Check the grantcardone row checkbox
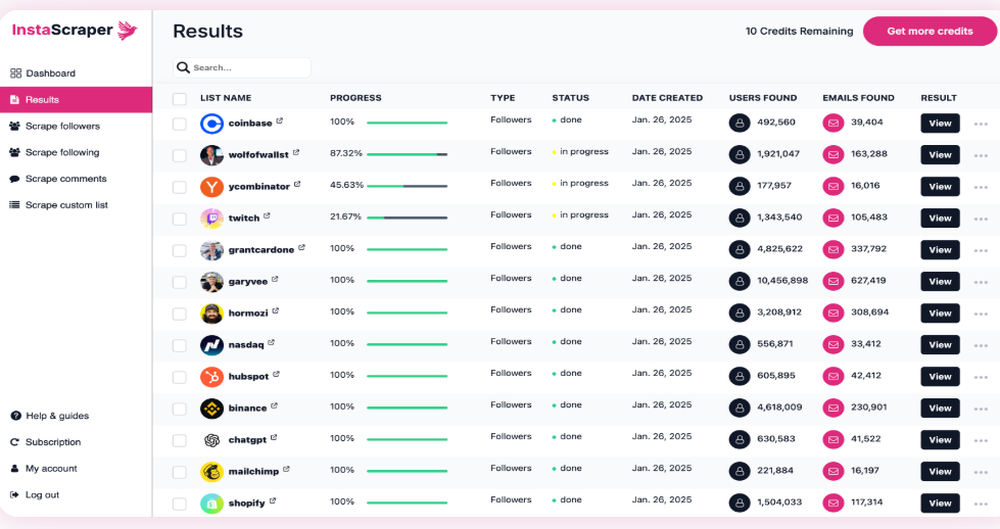The width and height of the screenshot is (1000, 529). pyautogui.click(x=180, y=250)
